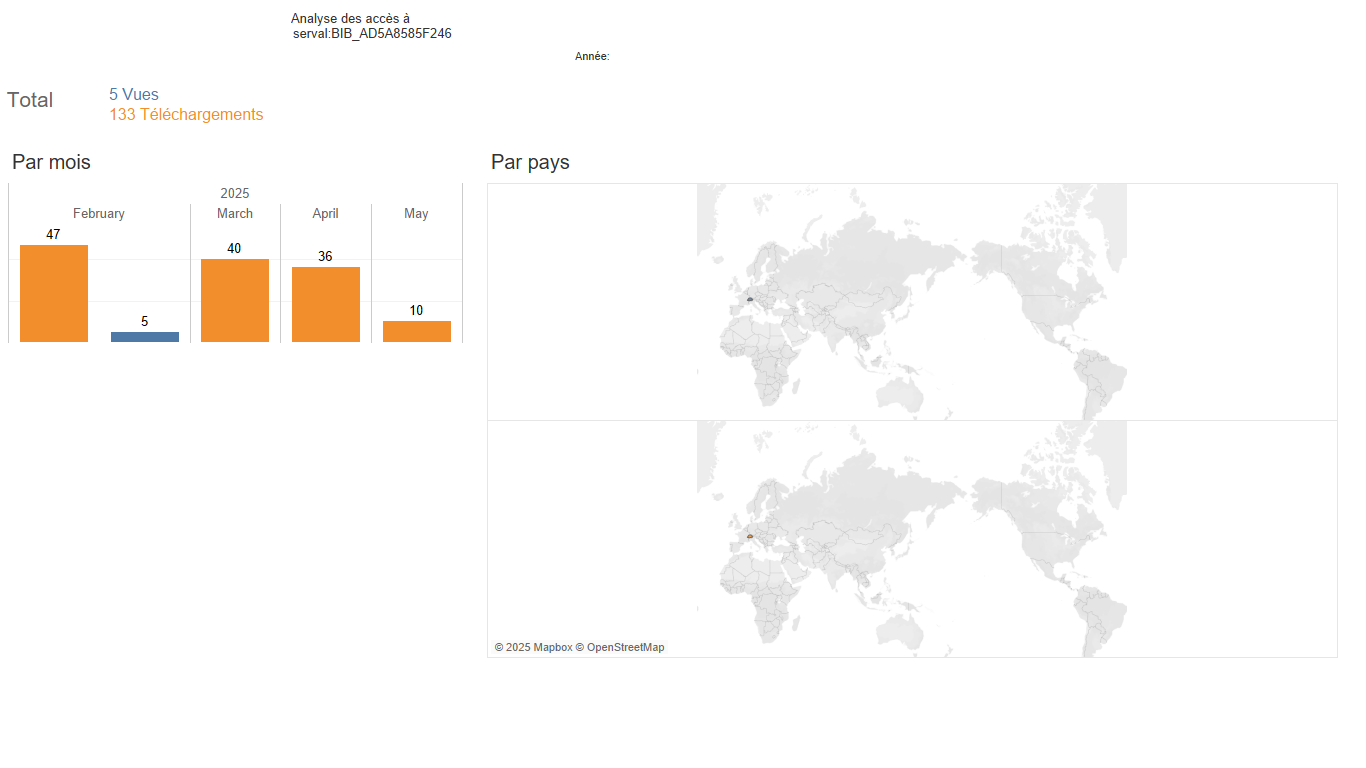Click the orange highlighted country on lower map
The height and width of the screenshot is (768, 1366).
click(749, 536)
